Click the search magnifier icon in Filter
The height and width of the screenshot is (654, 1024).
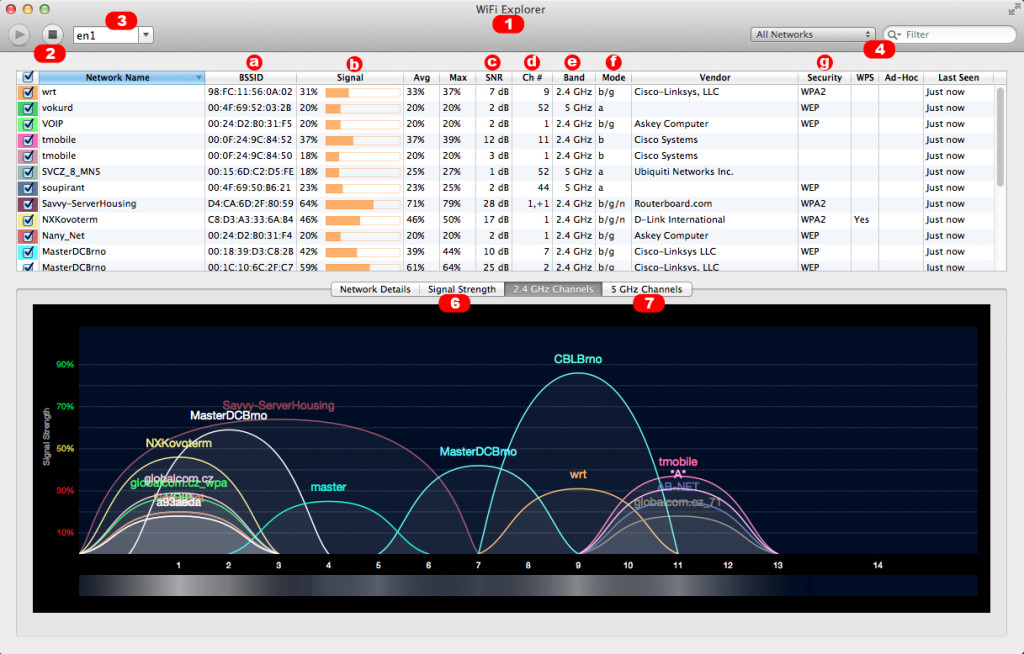892,35
